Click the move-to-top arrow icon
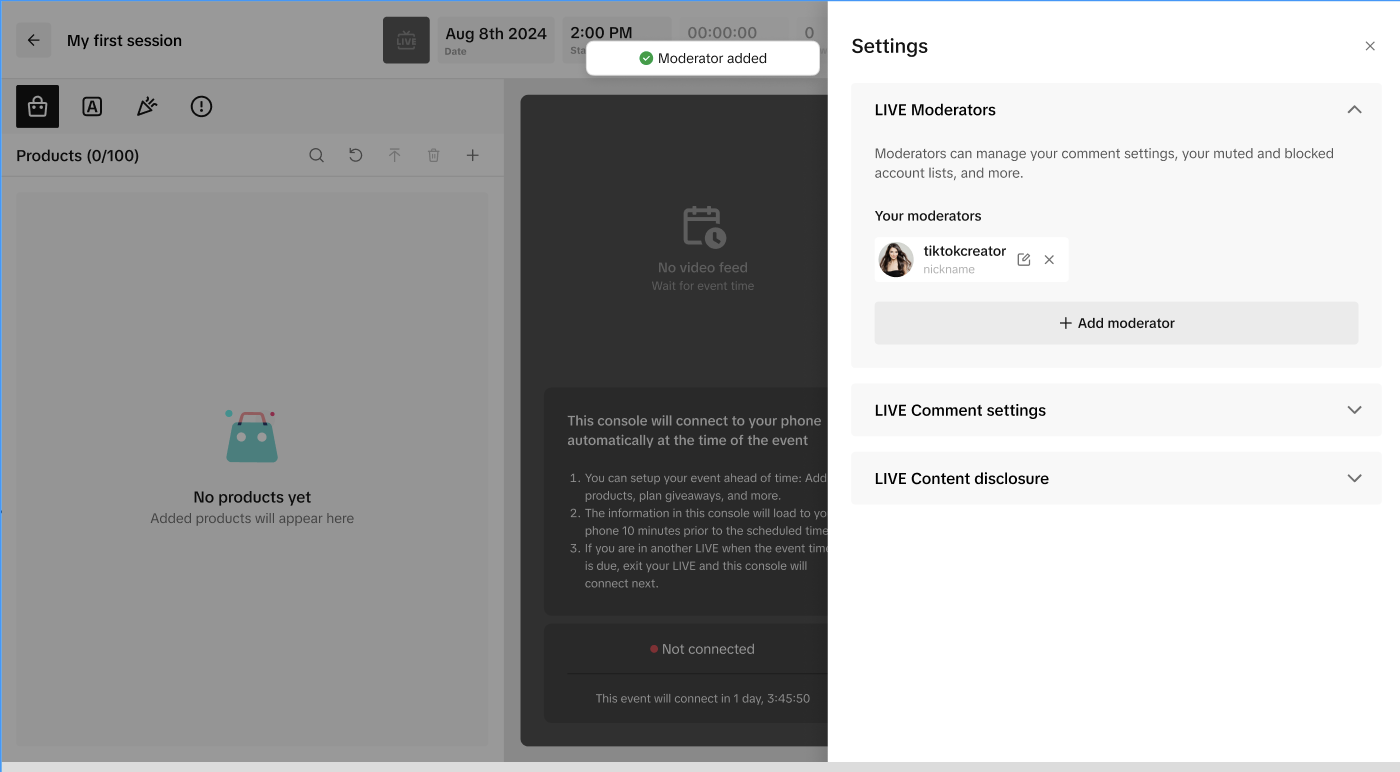Image resolution: width=1400 pixels, height=772 pixels. (394, 156)
